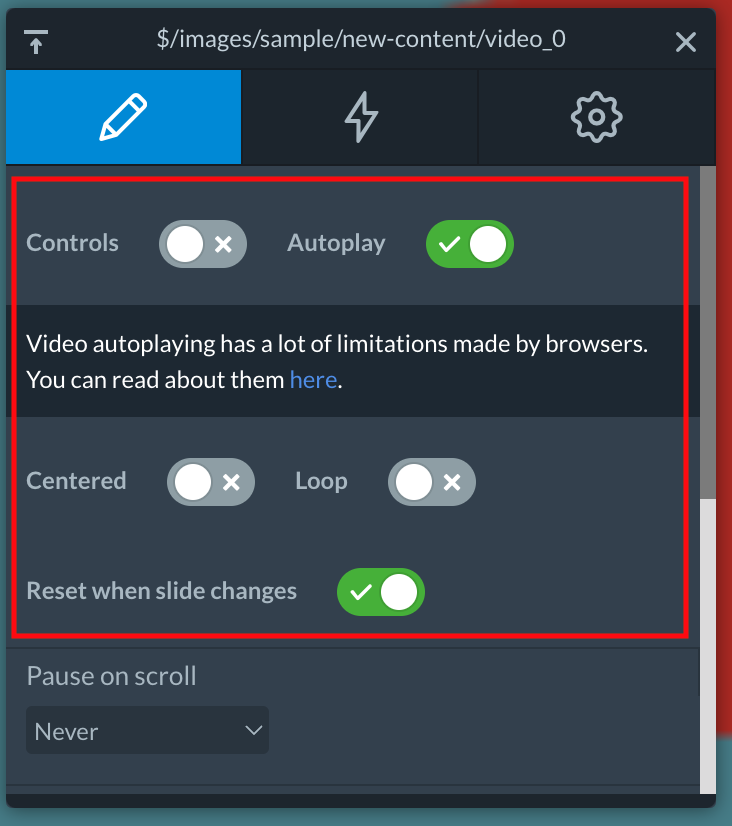Close the video_0 properties panel
The width and height of the screenshot is (732, 826).
point(686,42)
